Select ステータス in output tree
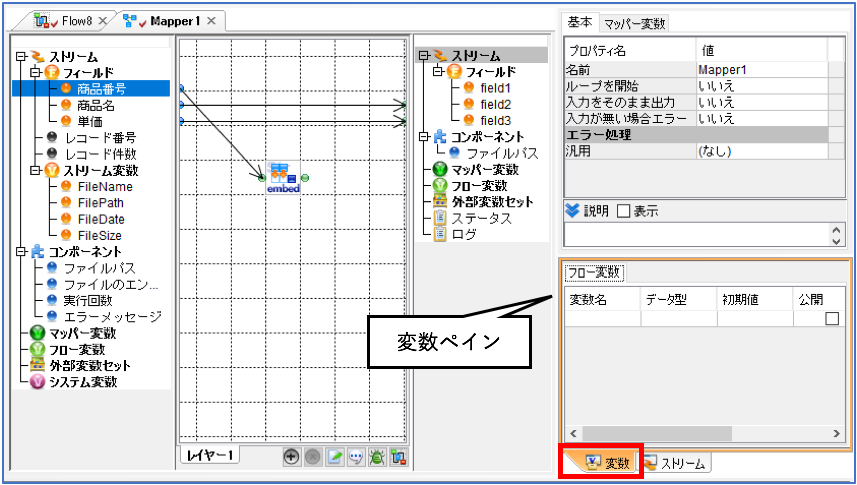This screenshot has width=857, height=485. [x=482, y=218]
